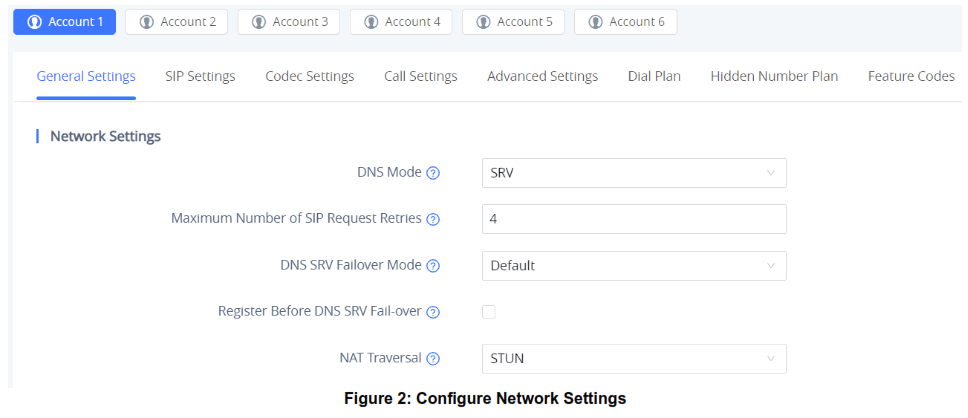Viewport: 968px width, 418px height.
Task: Click the chevron arrow of NAT Traversal field
Action: [770, 359]
